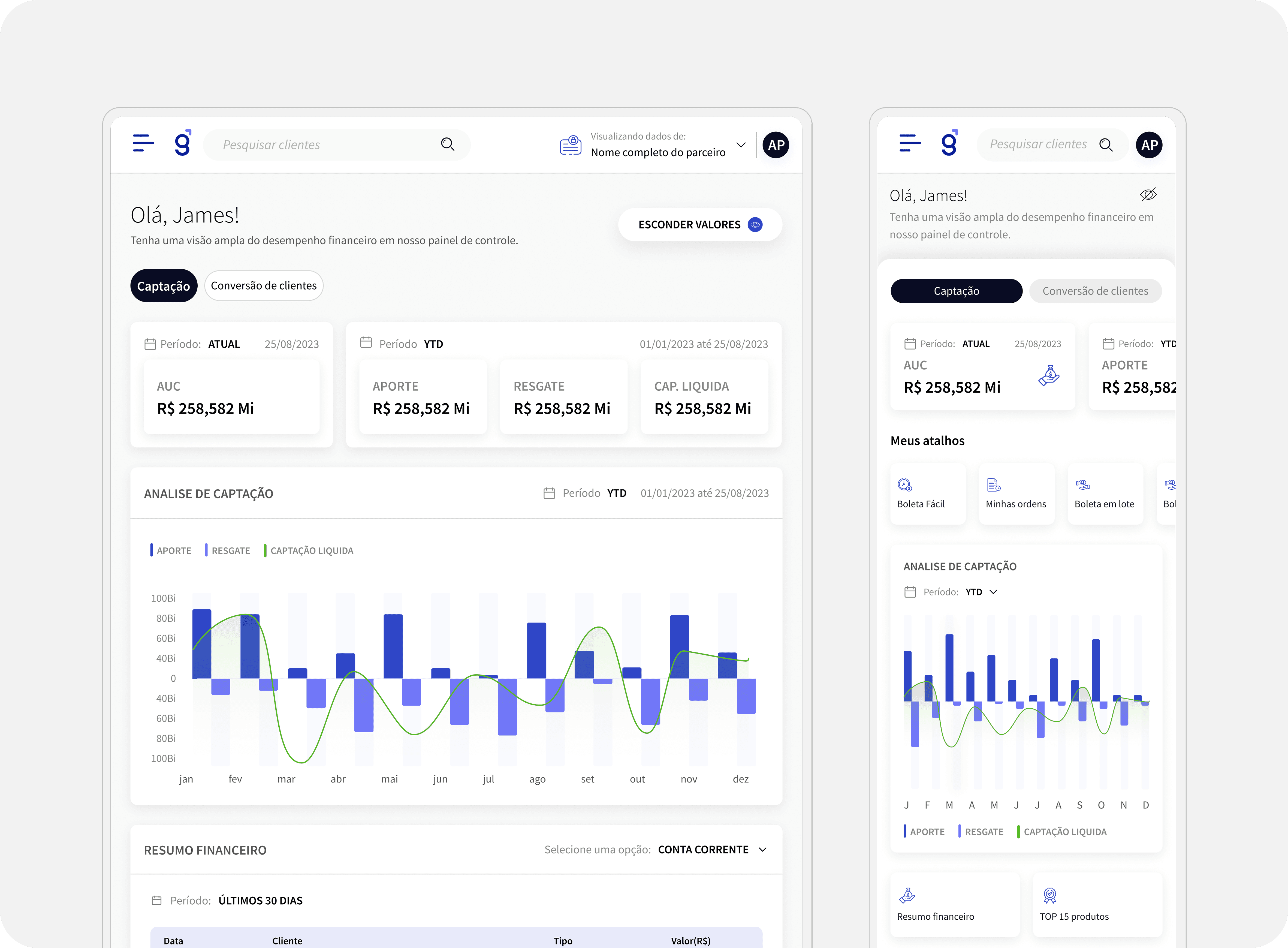Open the hamburger menu in desktop header
The image size is (1288, 948).
(x=143, y=143)
